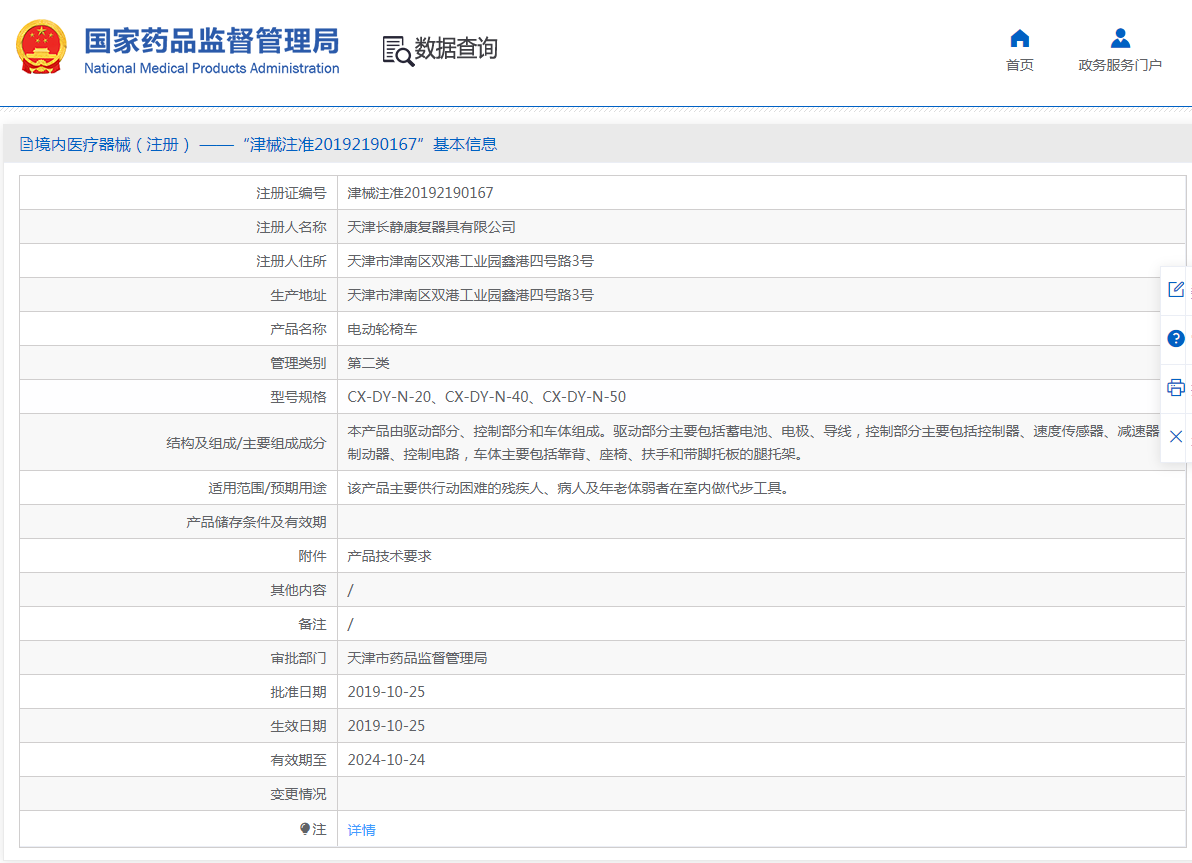1192x863 pixels.
Task: Click the 国家药品监督管理局 title
Action: point(211,40)
